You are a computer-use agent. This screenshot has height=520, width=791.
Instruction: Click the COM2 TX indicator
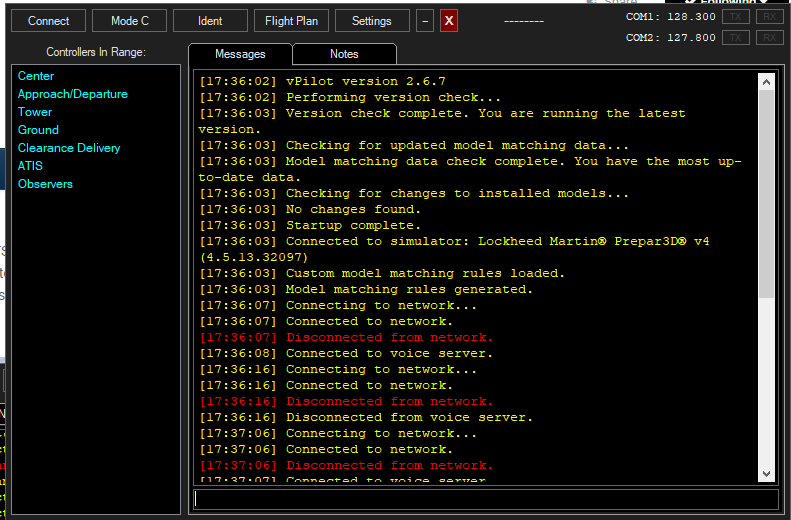[735, 38]
